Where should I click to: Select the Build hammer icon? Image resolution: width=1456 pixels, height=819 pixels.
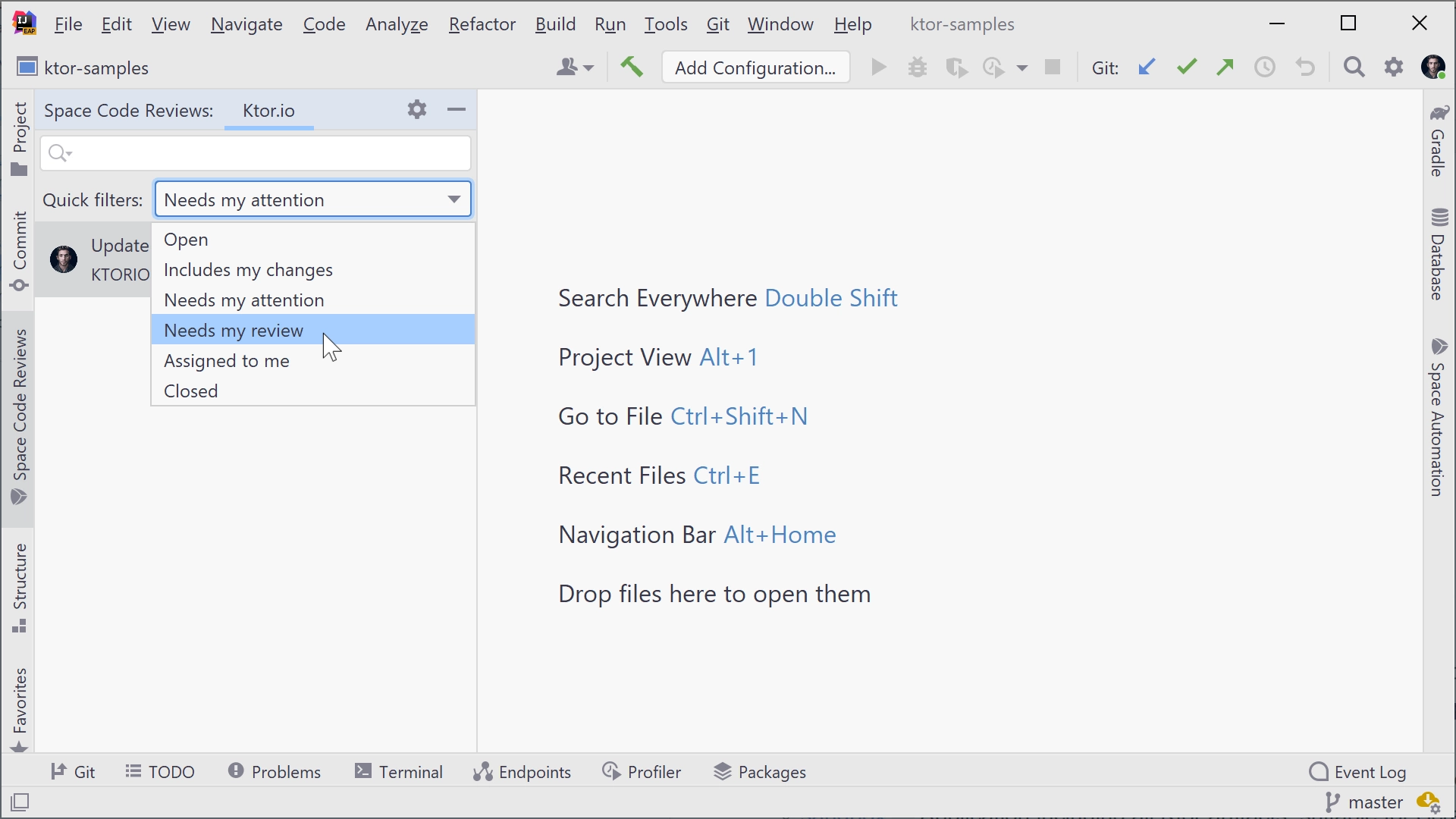(631, 67)
